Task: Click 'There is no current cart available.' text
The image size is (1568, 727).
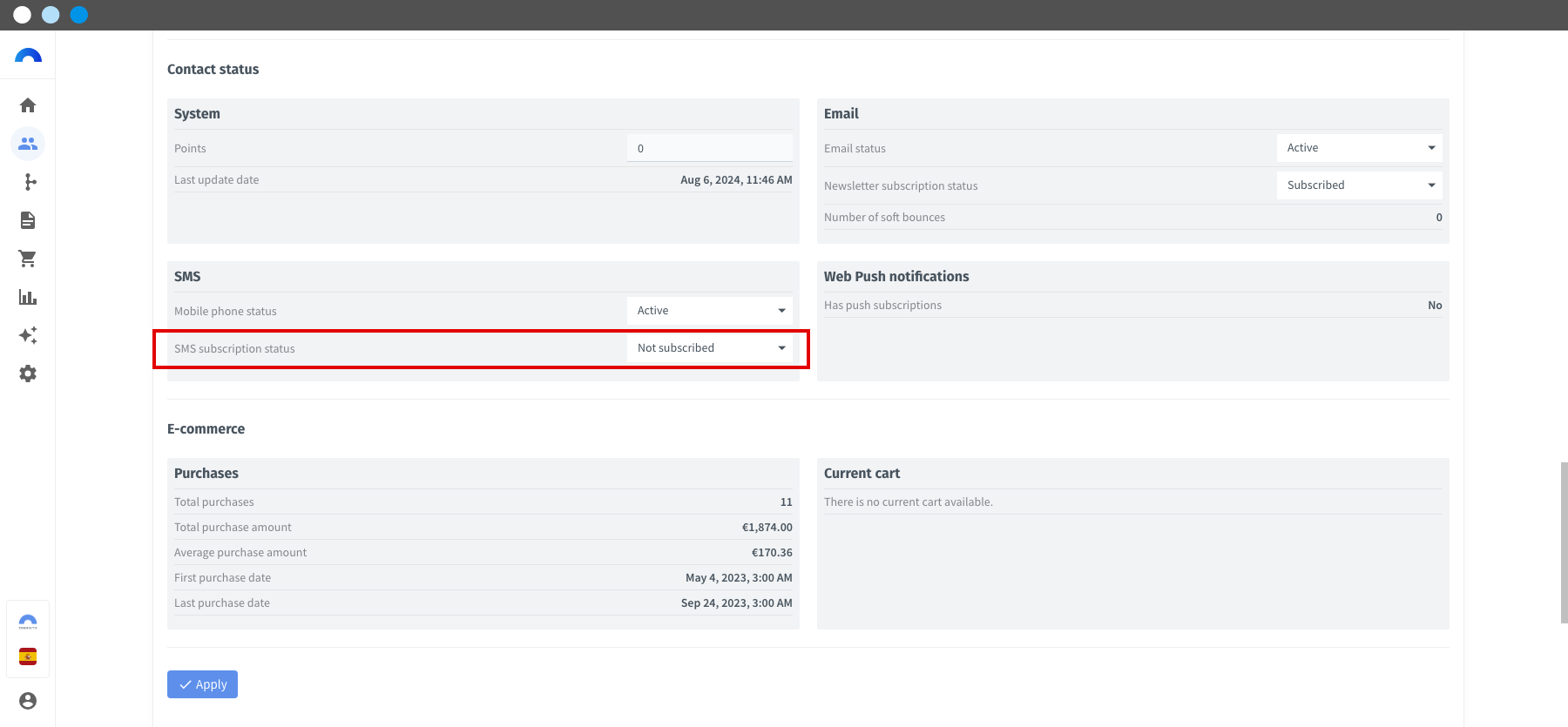Action: (909, 502)
